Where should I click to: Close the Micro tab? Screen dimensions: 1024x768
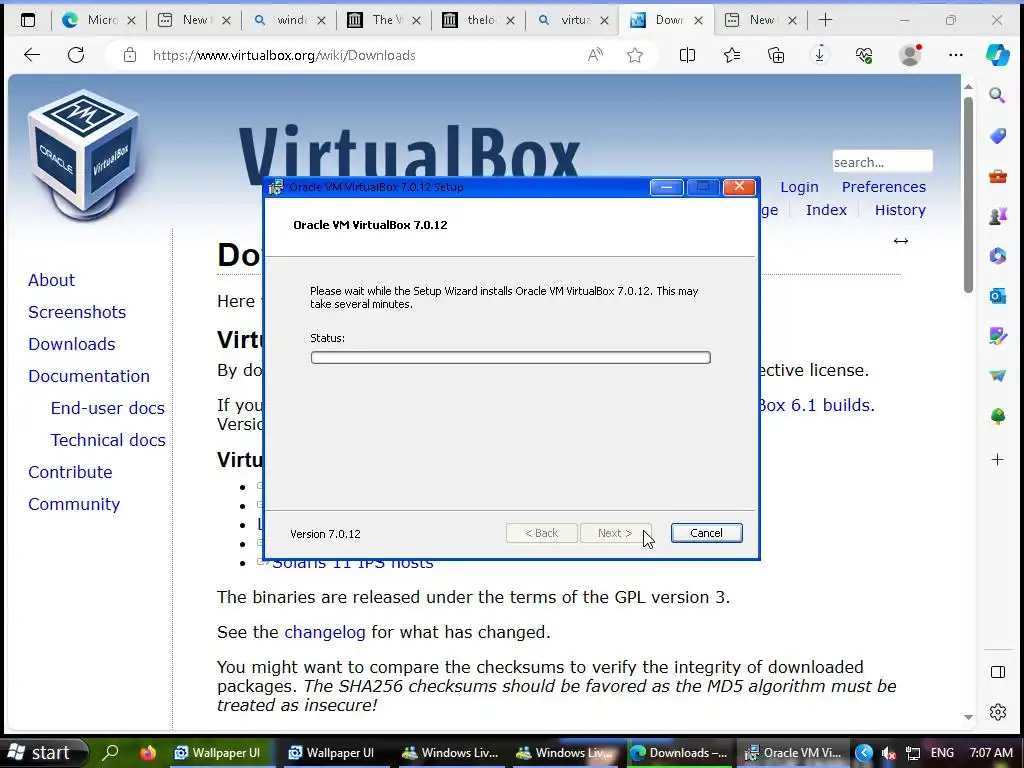131,20
